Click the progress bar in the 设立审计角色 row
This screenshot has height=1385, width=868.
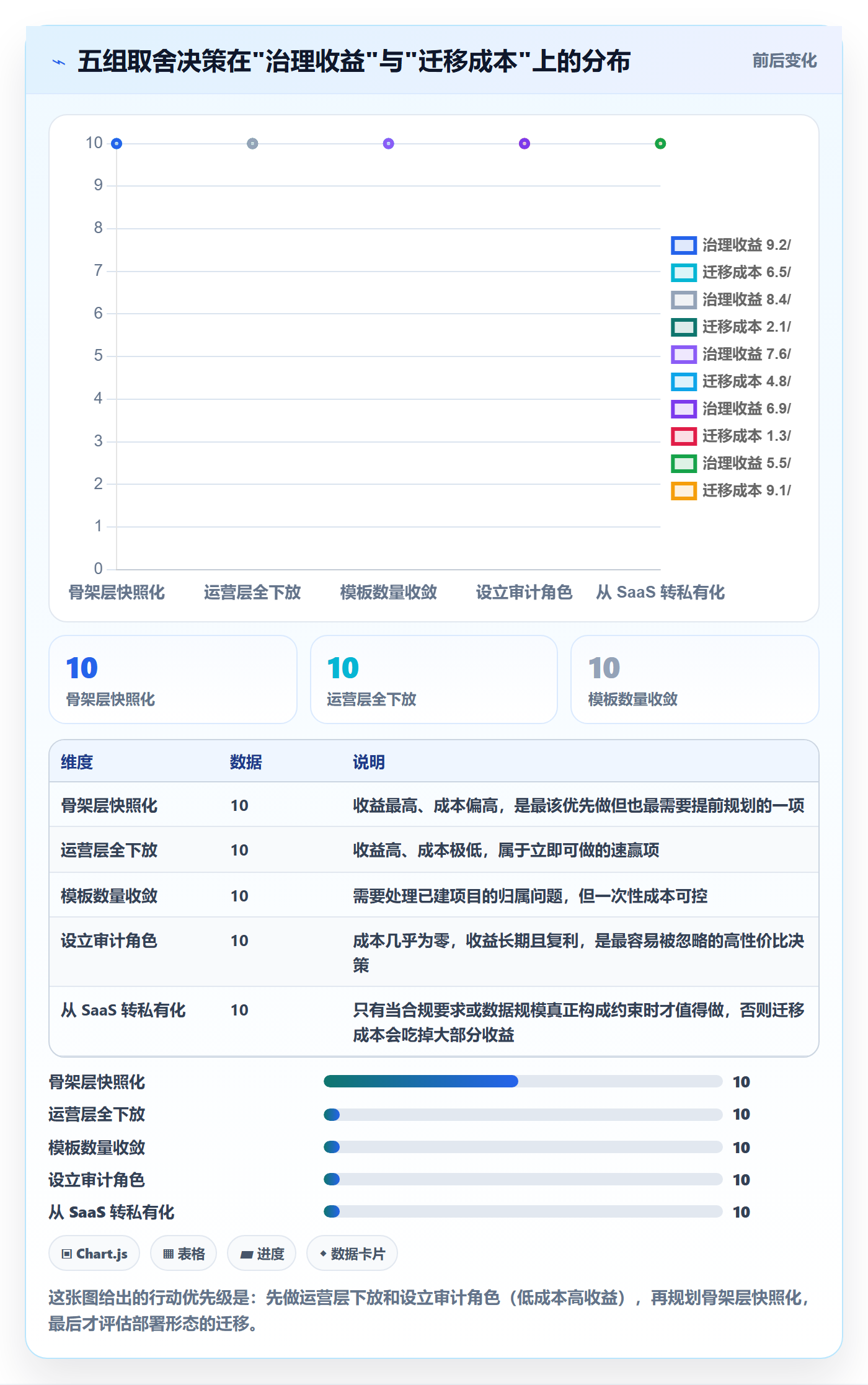(x=523, y=1179)
